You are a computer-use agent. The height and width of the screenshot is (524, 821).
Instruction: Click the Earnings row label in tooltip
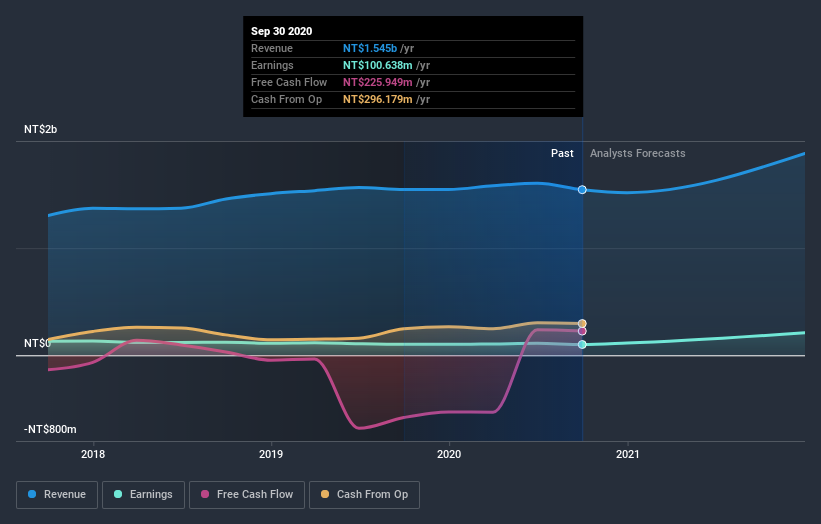[272, 65]
